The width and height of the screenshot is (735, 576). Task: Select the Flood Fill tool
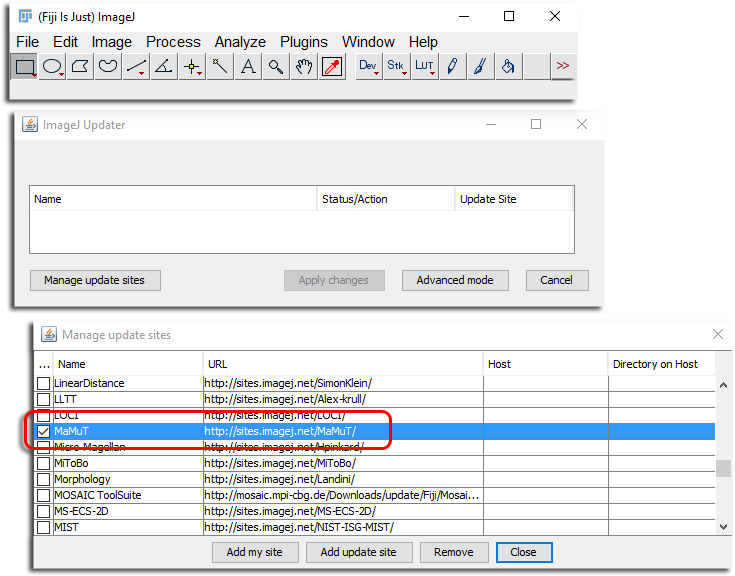tap(509, 67)
